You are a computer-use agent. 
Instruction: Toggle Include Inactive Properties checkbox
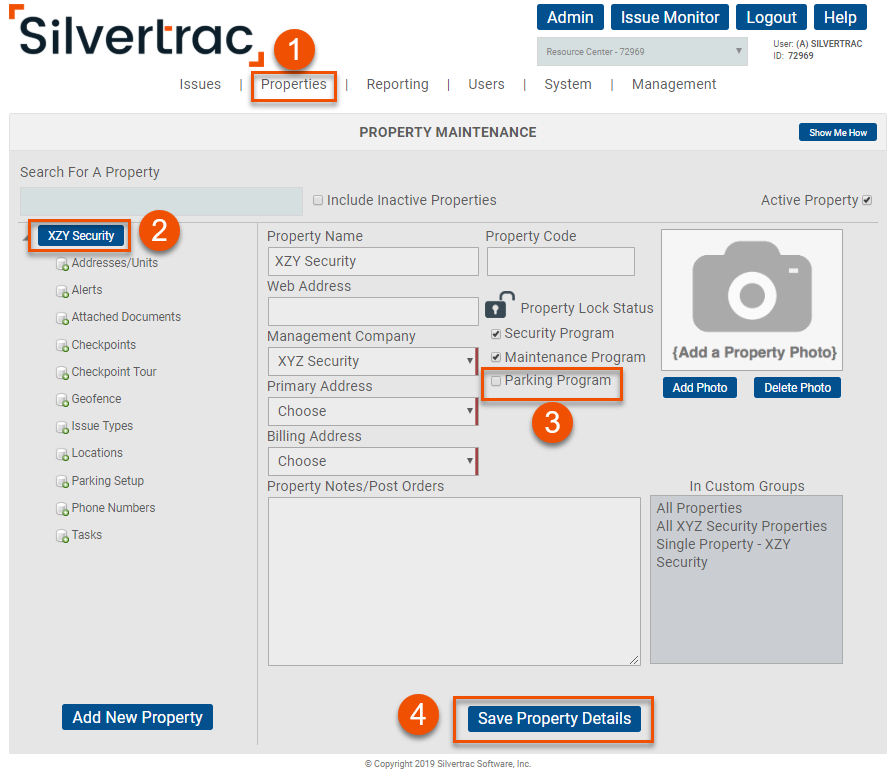coord(318,200)
